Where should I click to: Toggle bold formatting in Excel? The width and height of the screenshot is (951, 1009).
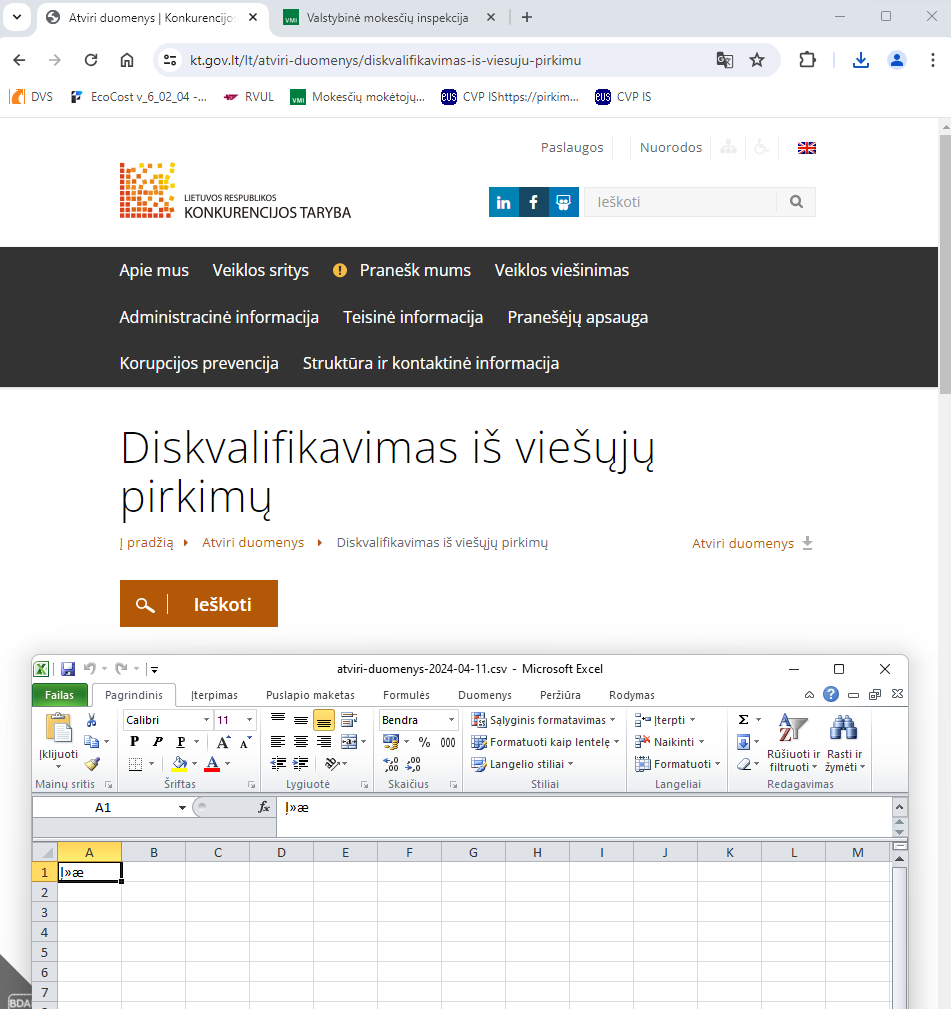coord(135,742)
